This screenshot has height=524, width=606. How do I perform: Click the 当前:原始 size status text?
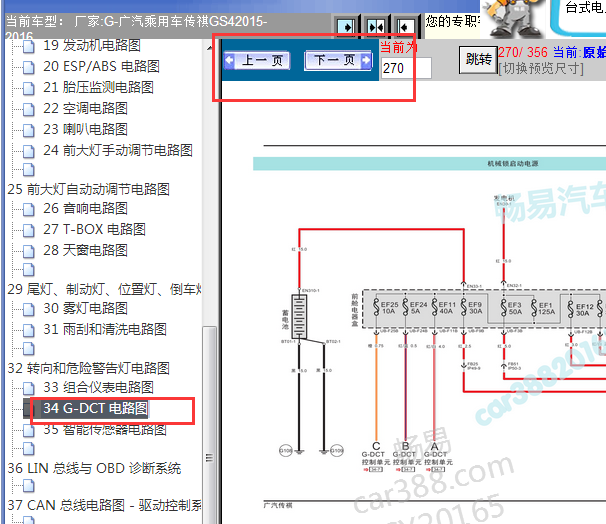[579, 52]
